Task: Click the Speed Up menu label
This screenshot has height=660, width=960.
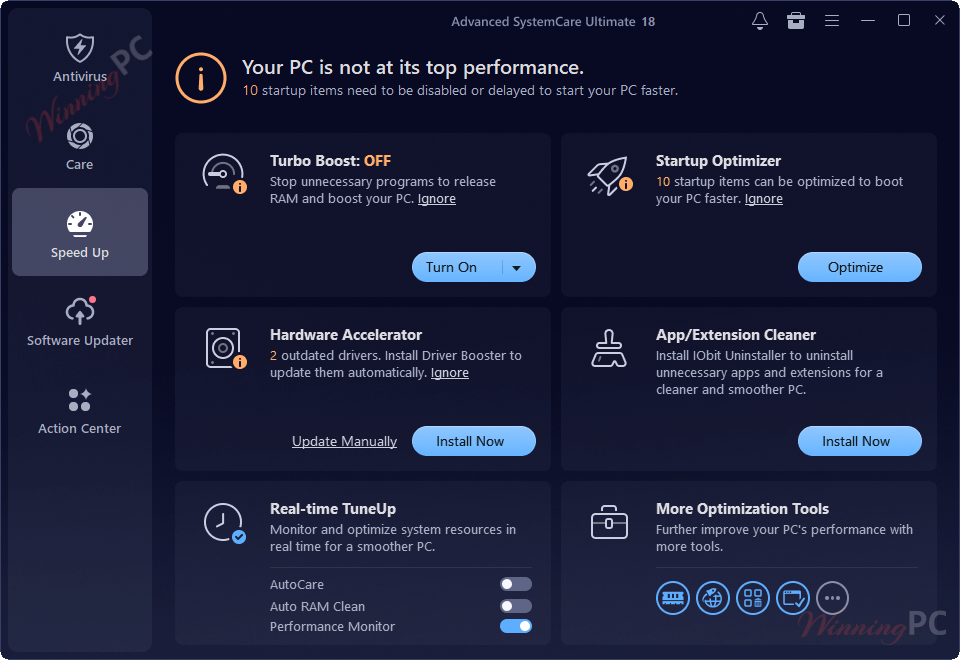Action: 80,252
